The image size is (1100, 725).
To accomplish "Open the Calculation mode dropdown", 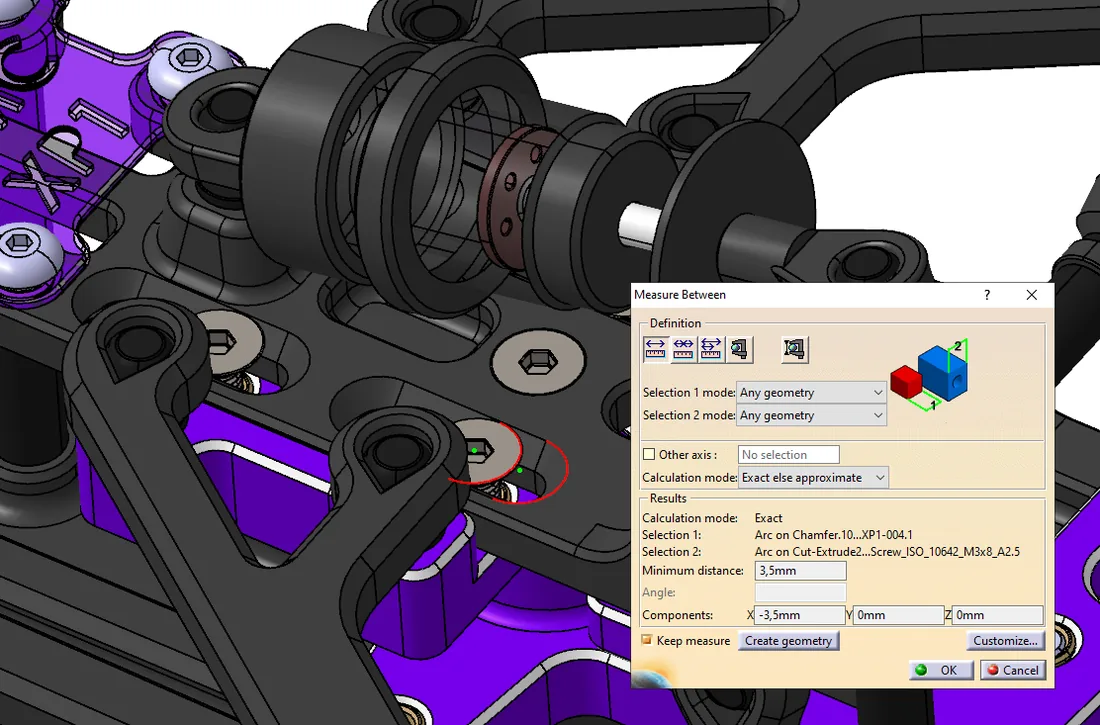I will (813, 477).
